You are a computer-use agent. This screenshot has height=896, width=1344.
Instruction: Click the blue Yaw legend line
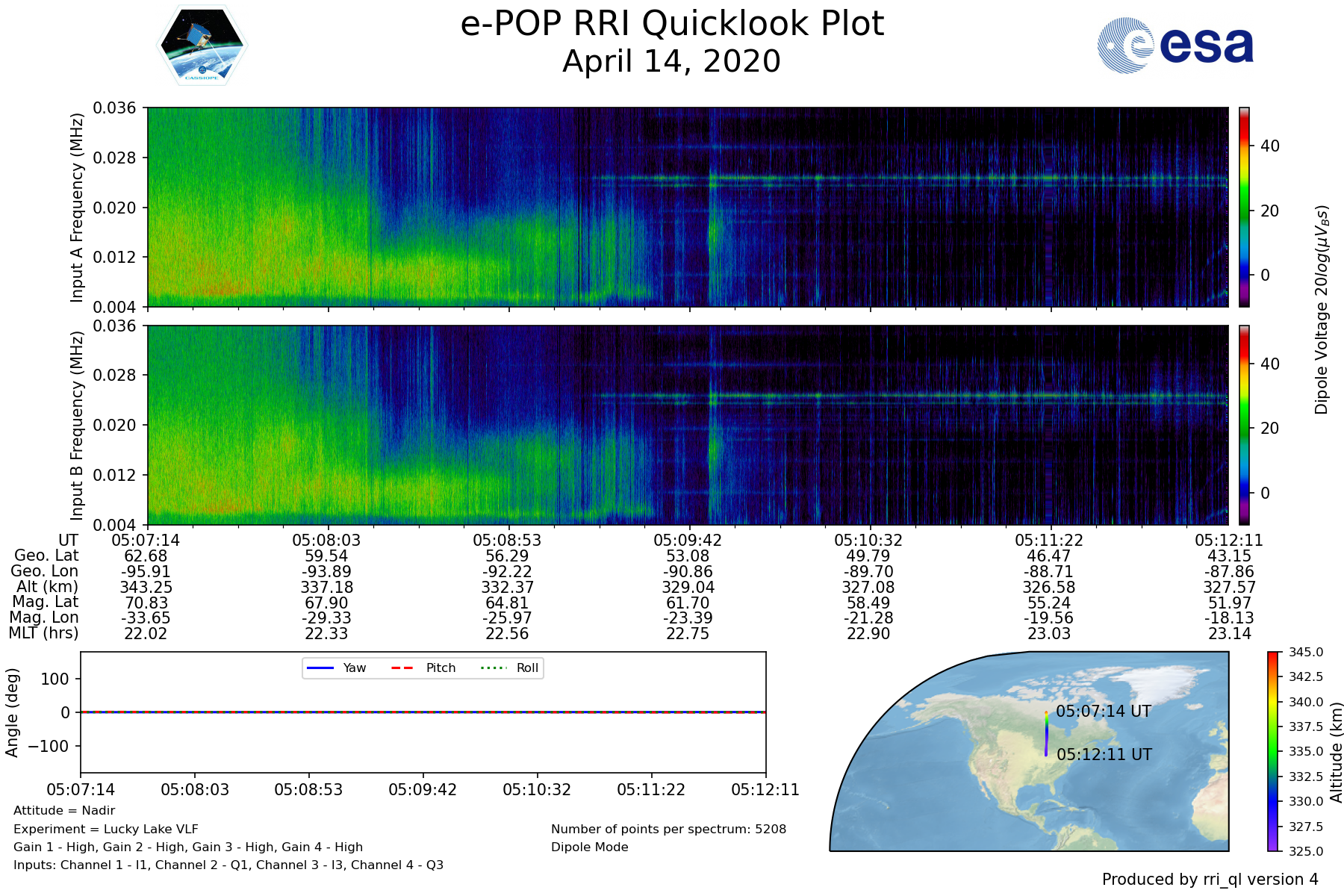(320, 668)
